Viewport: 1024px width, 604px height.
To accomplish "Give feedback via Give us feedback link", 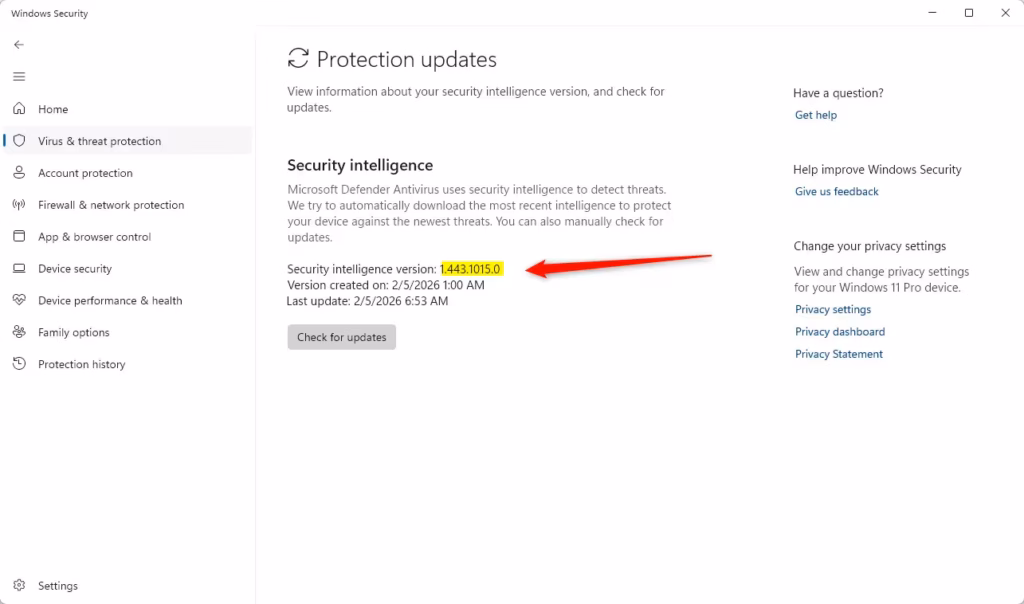I will click(x=836, y=191).
